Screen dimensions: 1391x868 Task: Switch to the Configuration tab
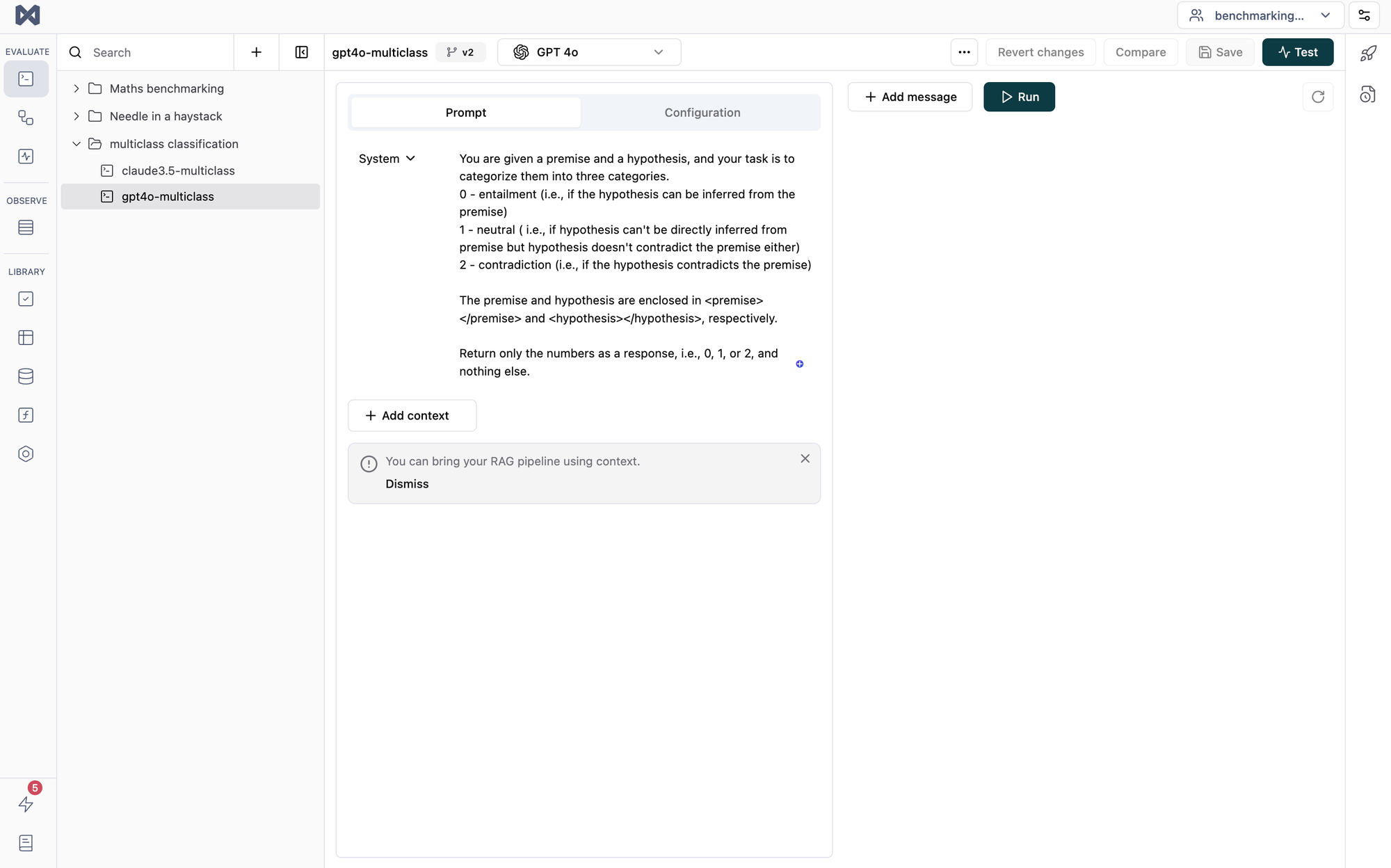coord(702,113)
